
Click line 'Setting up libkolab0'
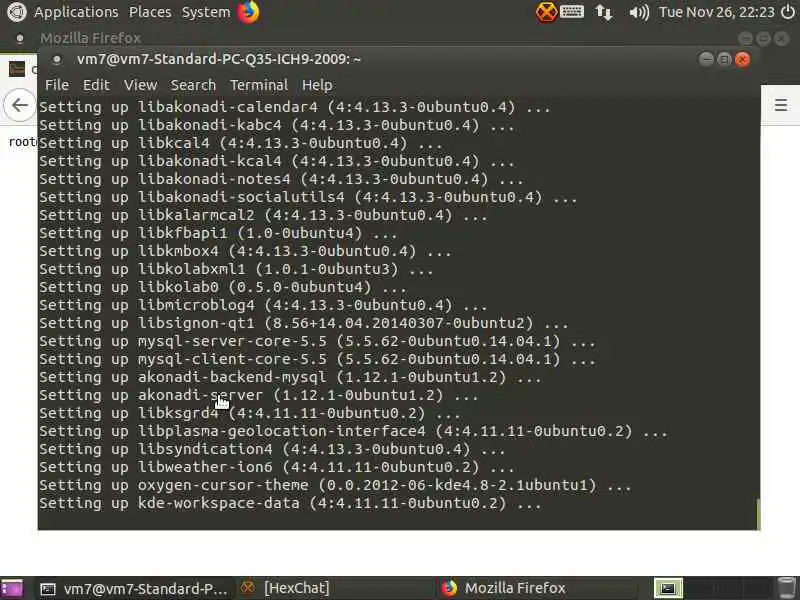222,287
